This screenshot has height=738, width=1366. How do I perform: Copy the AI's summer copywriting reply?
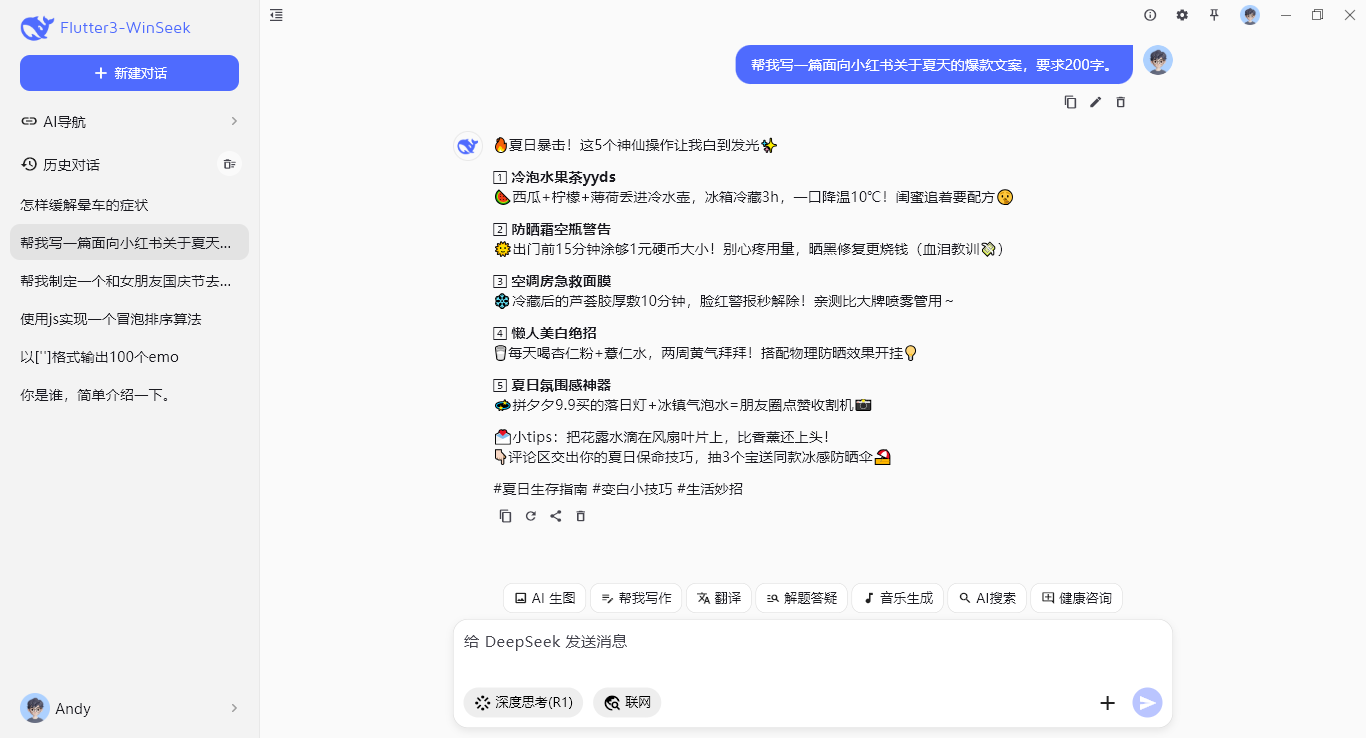pyautogui.click(x=505, y=515)
